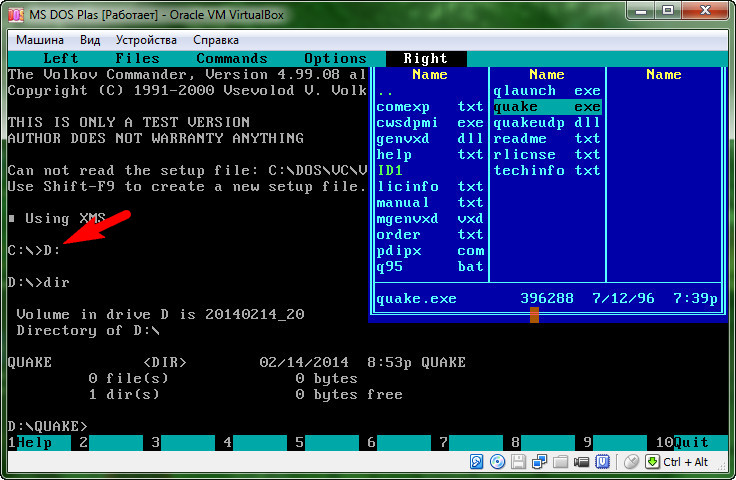Screen dimensions: 736x480
Task: Open the Устройства menu
Action: [x=146, y=40]
